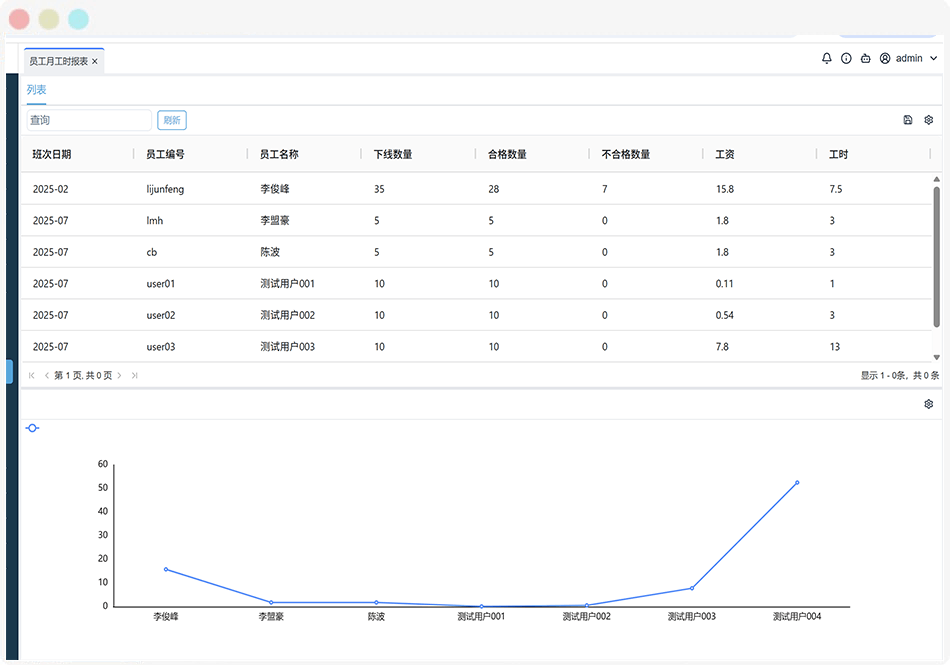Click the table vertical scrollbar thumb
Screen dimensions: 950x665
pos(937,257)
